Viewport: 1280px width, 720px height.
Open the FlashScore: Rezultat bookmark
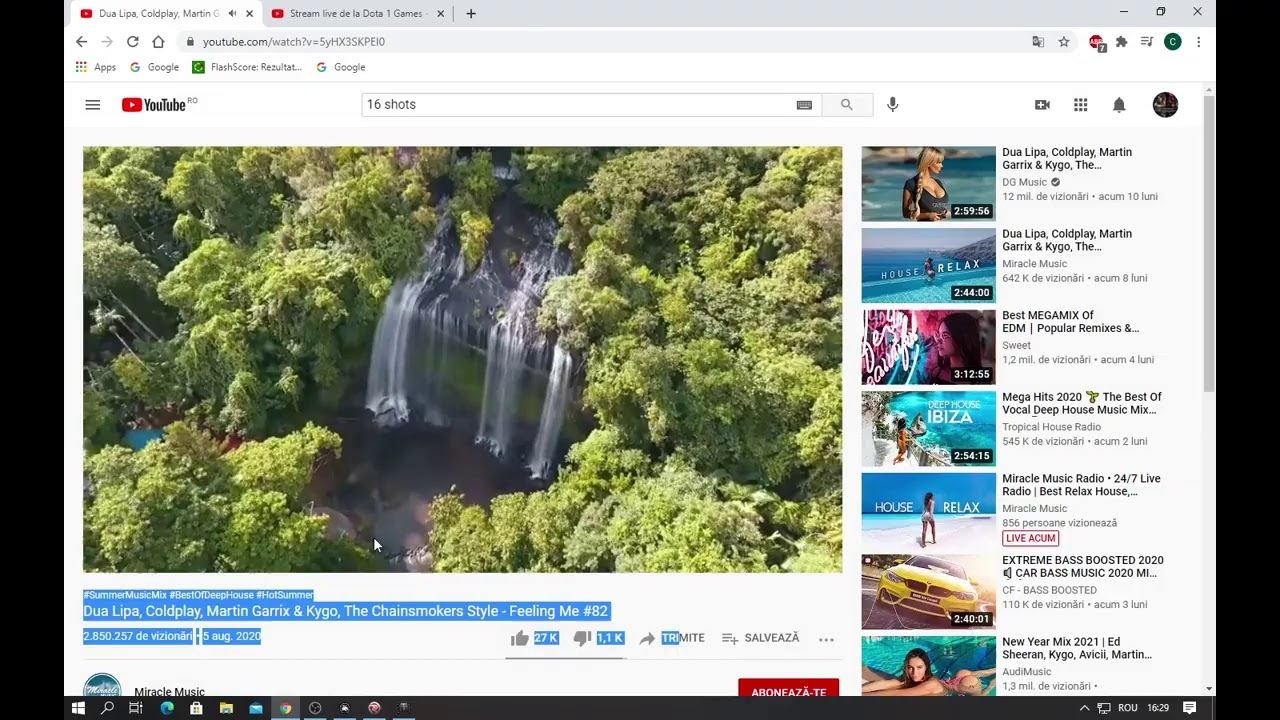click(x=247, y=67)
